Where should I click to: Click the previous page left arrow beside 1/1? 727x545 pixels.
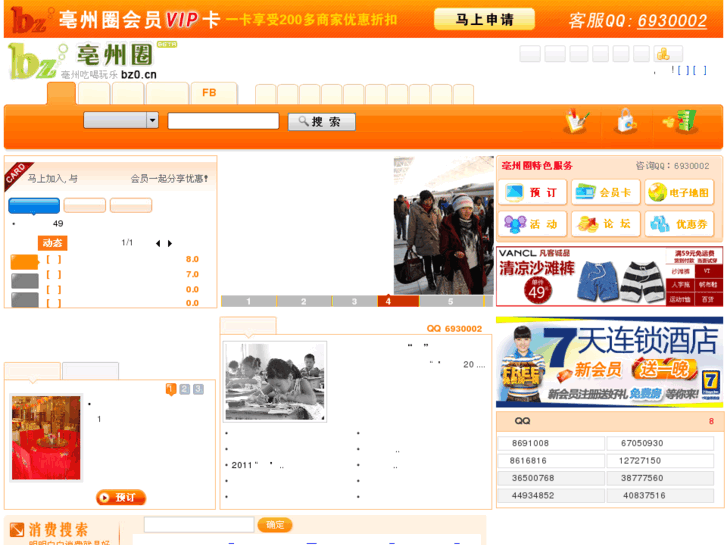click(x=158, y=244)
